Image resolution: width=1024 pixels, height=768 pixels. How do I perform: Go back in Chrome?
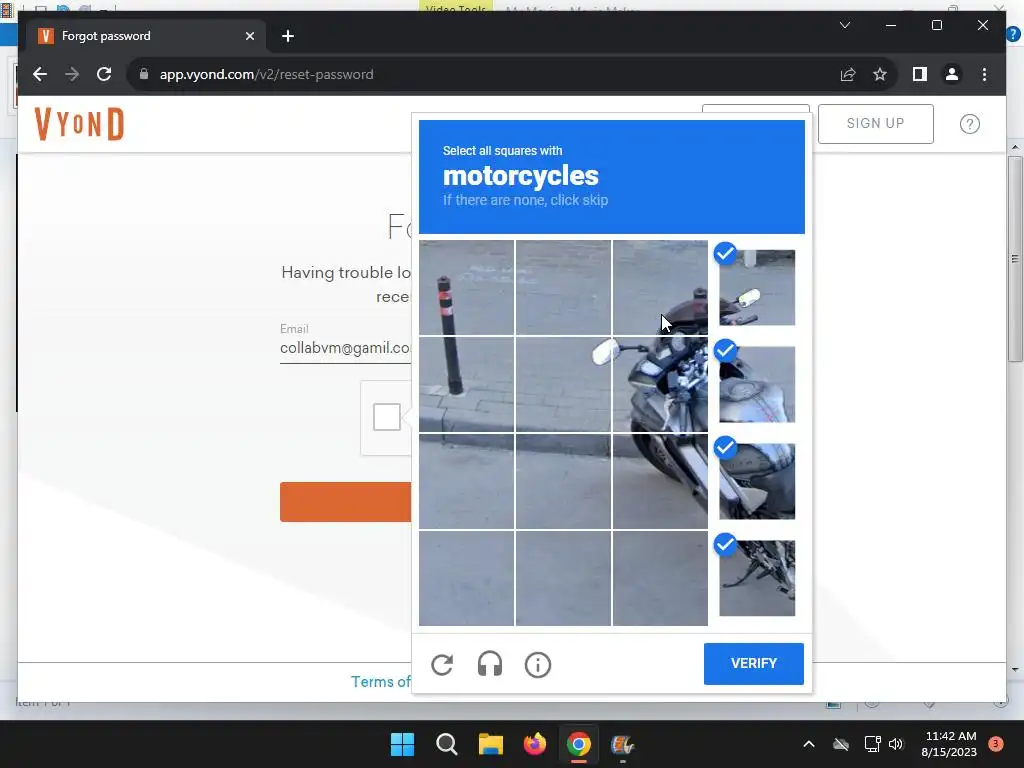[40, 74]
